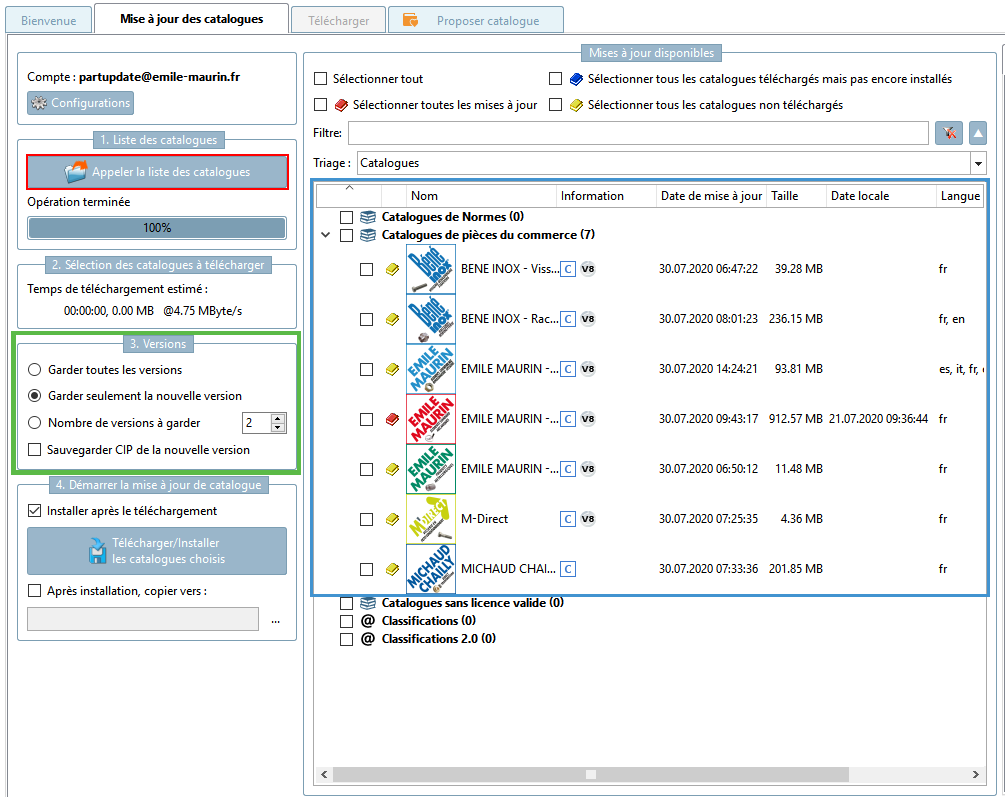Click the C icon in BENE INOX - Viss... row

tap(568, 269)
